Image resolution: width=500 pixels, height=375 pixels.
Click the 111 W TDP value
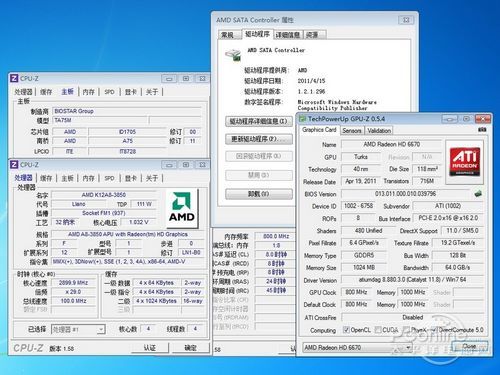[144, 204]
